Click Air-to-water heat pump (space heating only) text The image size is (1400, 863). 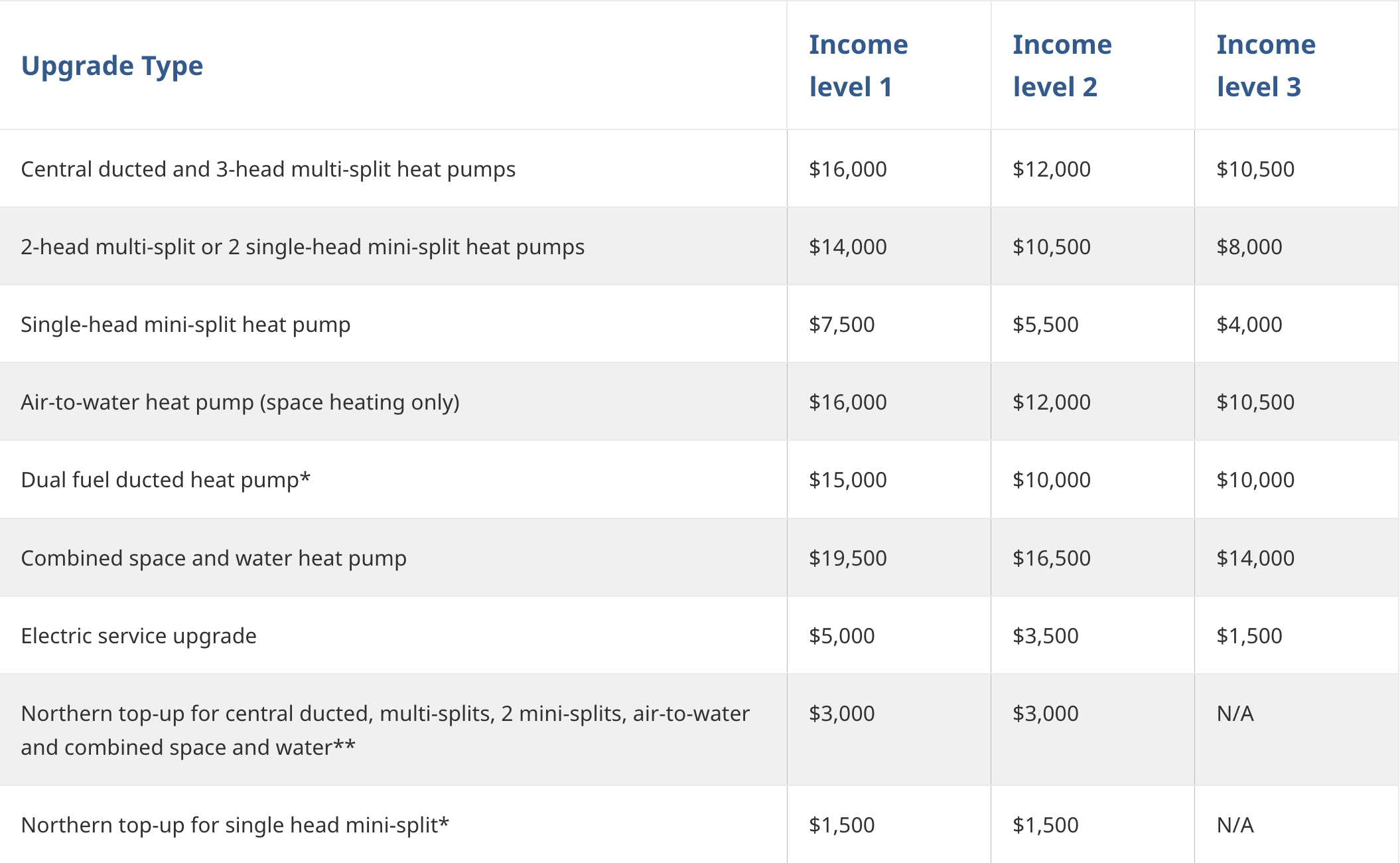(240, 402)
